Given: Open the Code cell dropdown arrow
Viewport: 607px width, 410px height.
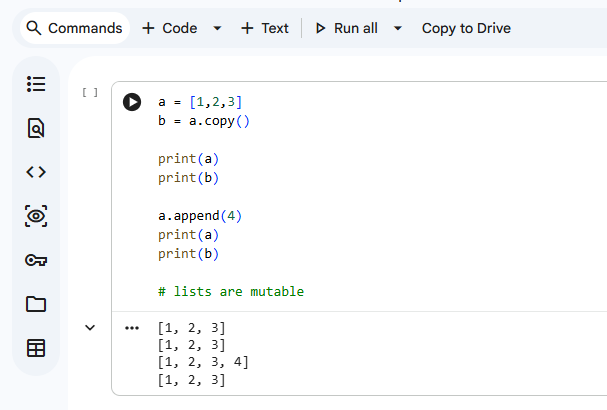Looking at the screenshot, I should pos(218,28).
